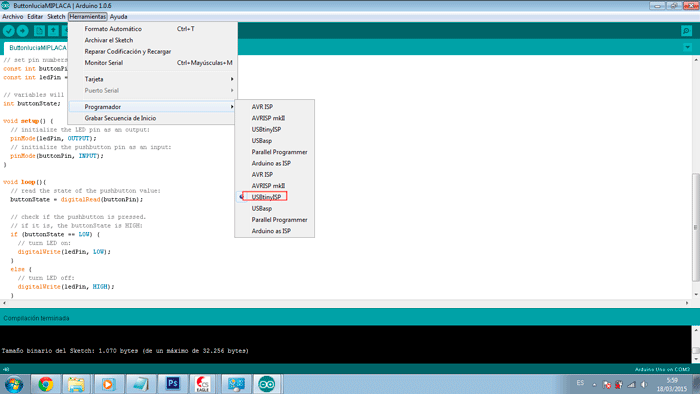Click the Upload arrow toolbar button

click(22, 31)
